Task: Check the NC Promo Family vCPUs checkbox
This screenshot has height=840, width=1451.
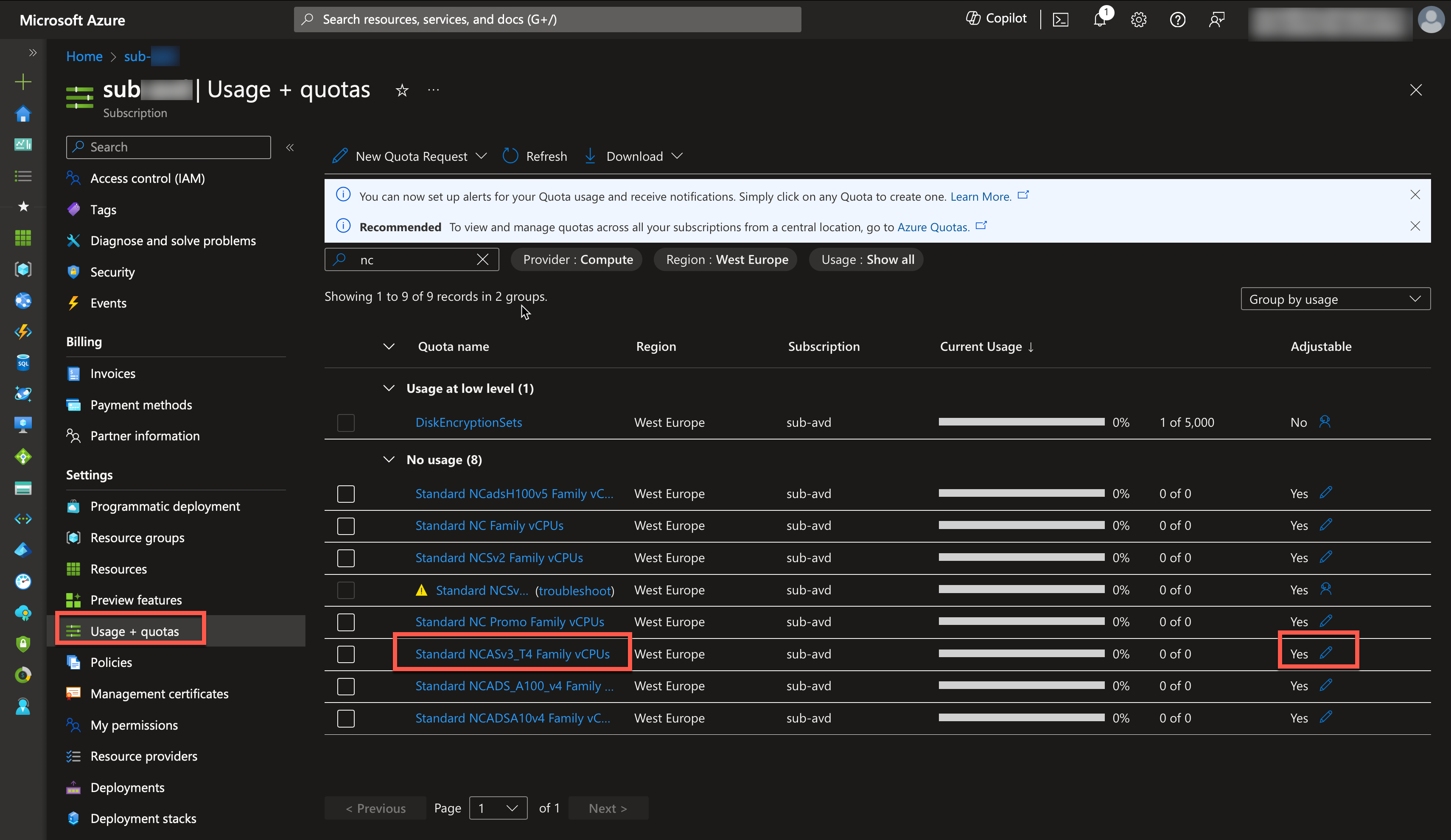Action: (x=345, y=622)
